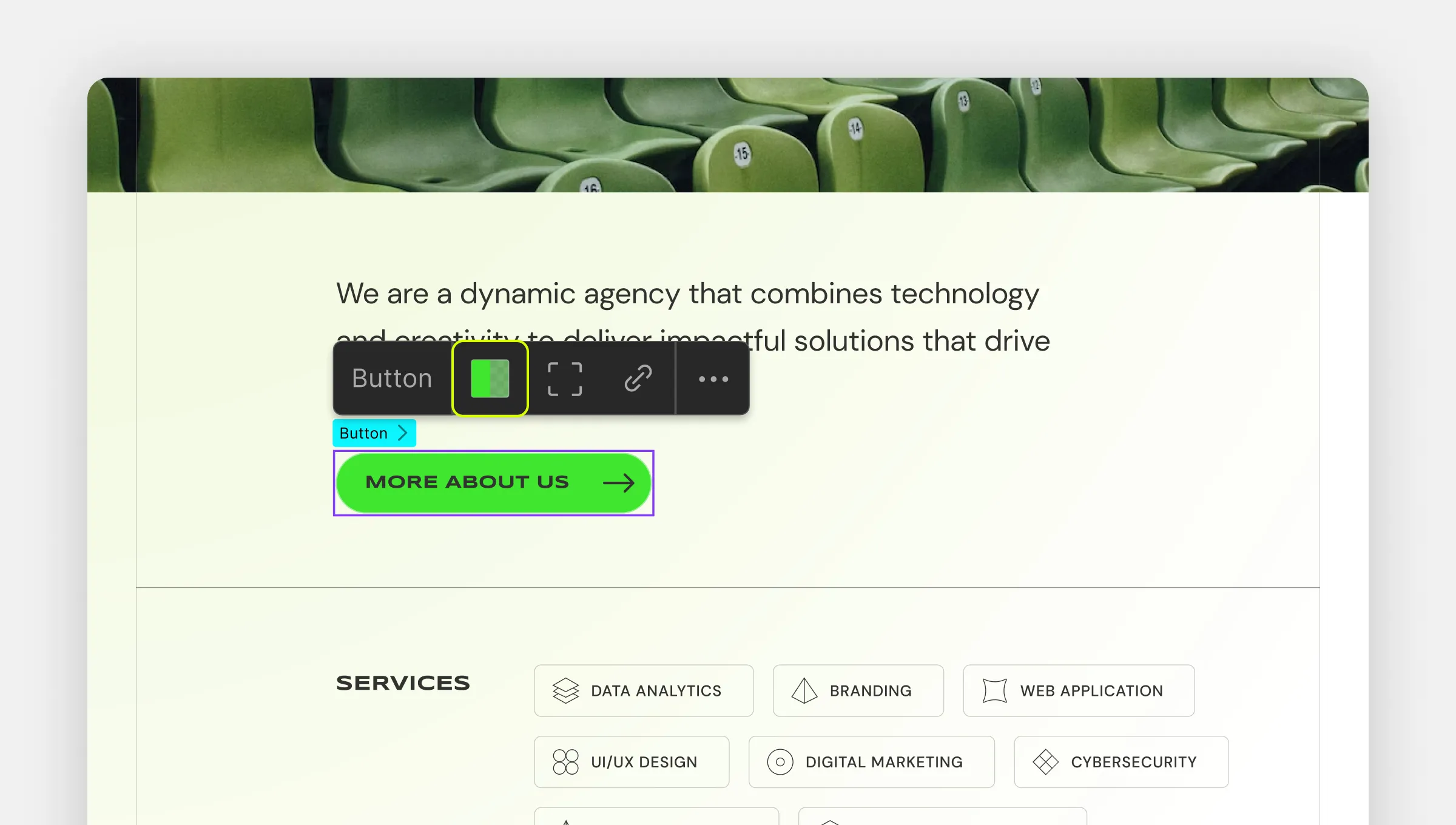Open Branding service tag

(x=857, y=691)
